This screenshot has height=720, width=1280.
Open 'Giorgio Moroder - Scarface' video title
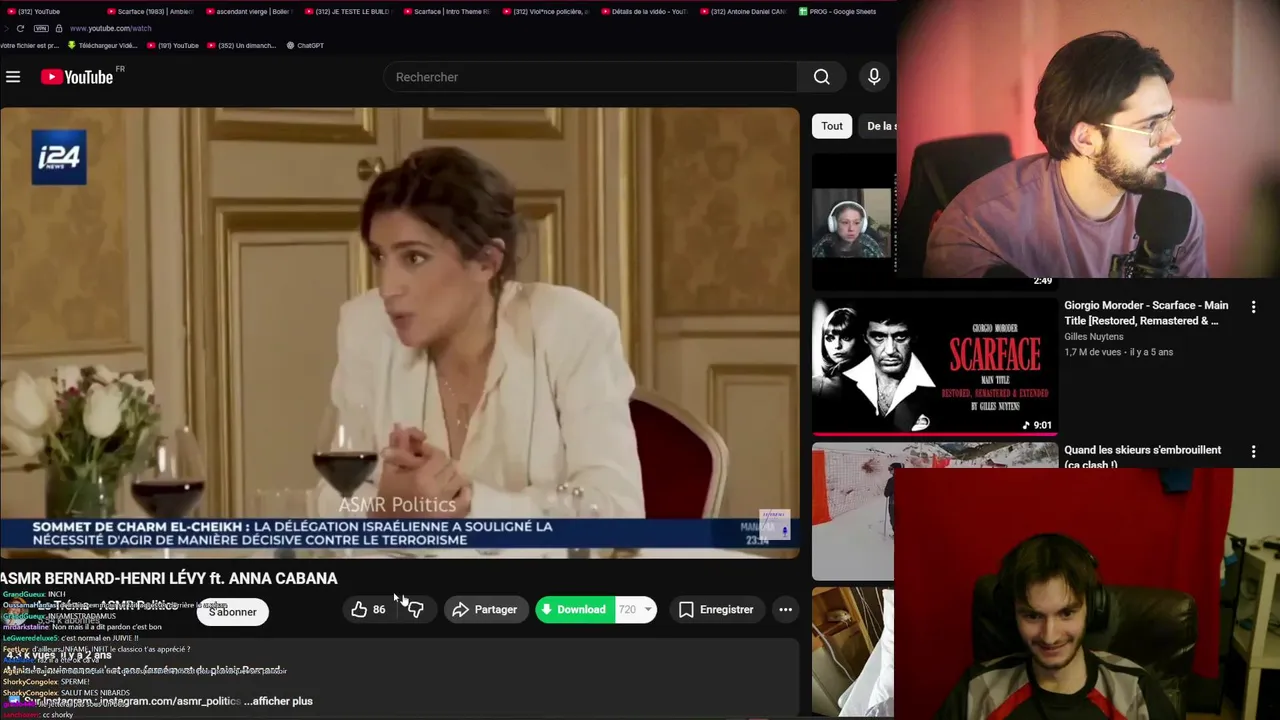click(1146, 313)
